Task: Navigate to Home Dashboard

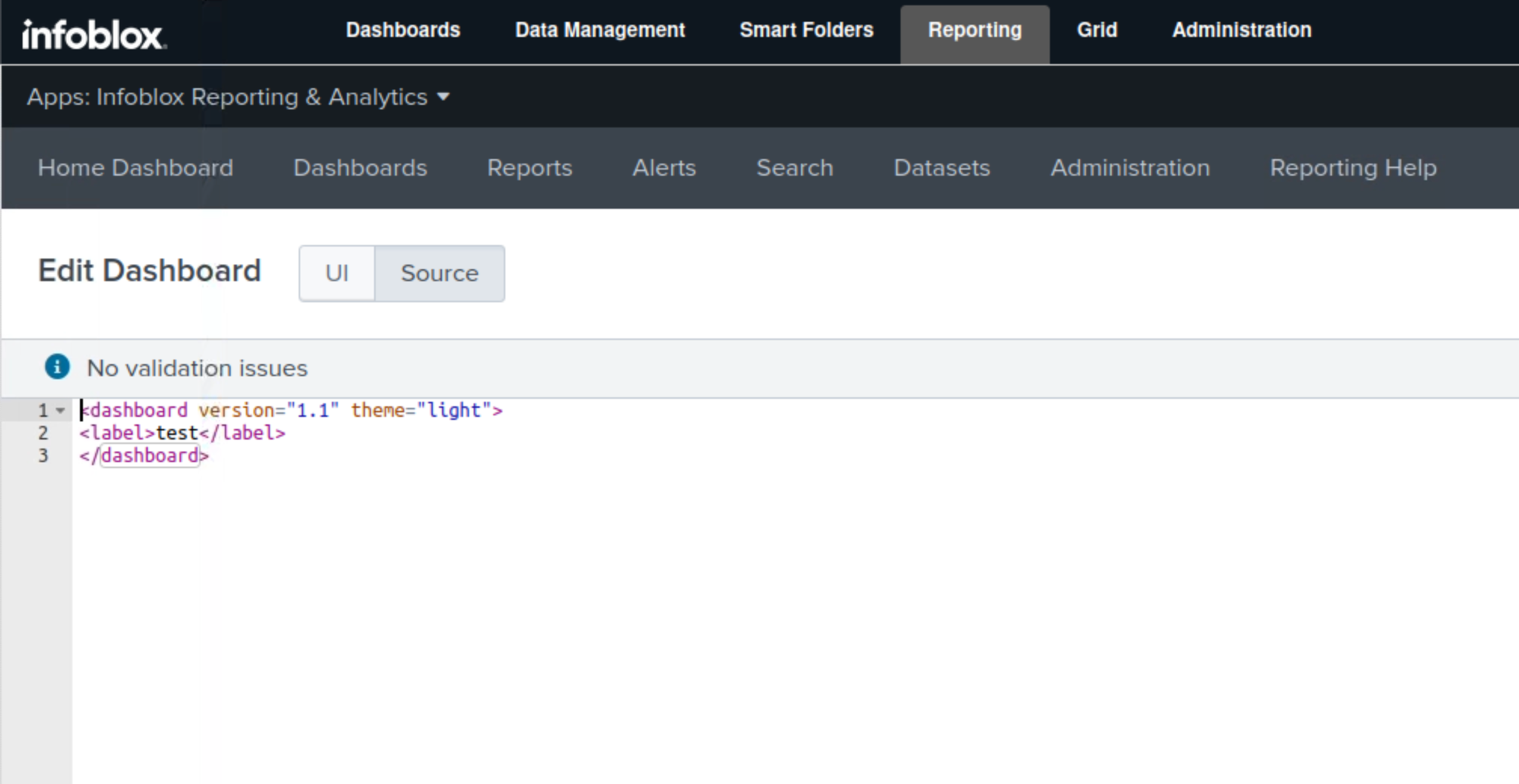Action: (x=136, y=167)
